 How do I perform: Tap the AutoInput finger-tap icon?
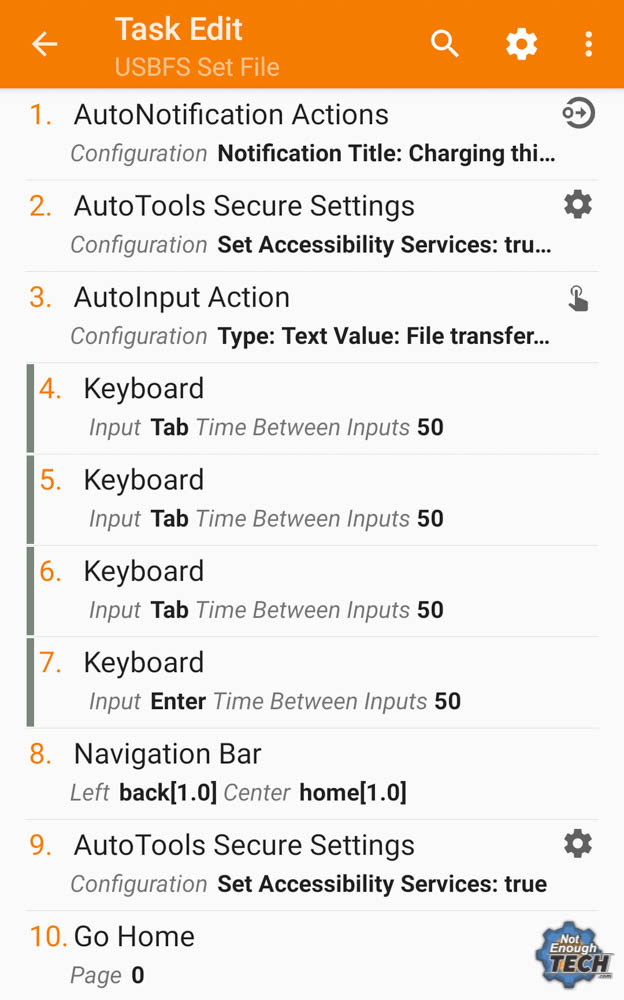click(x=578, y=297)
